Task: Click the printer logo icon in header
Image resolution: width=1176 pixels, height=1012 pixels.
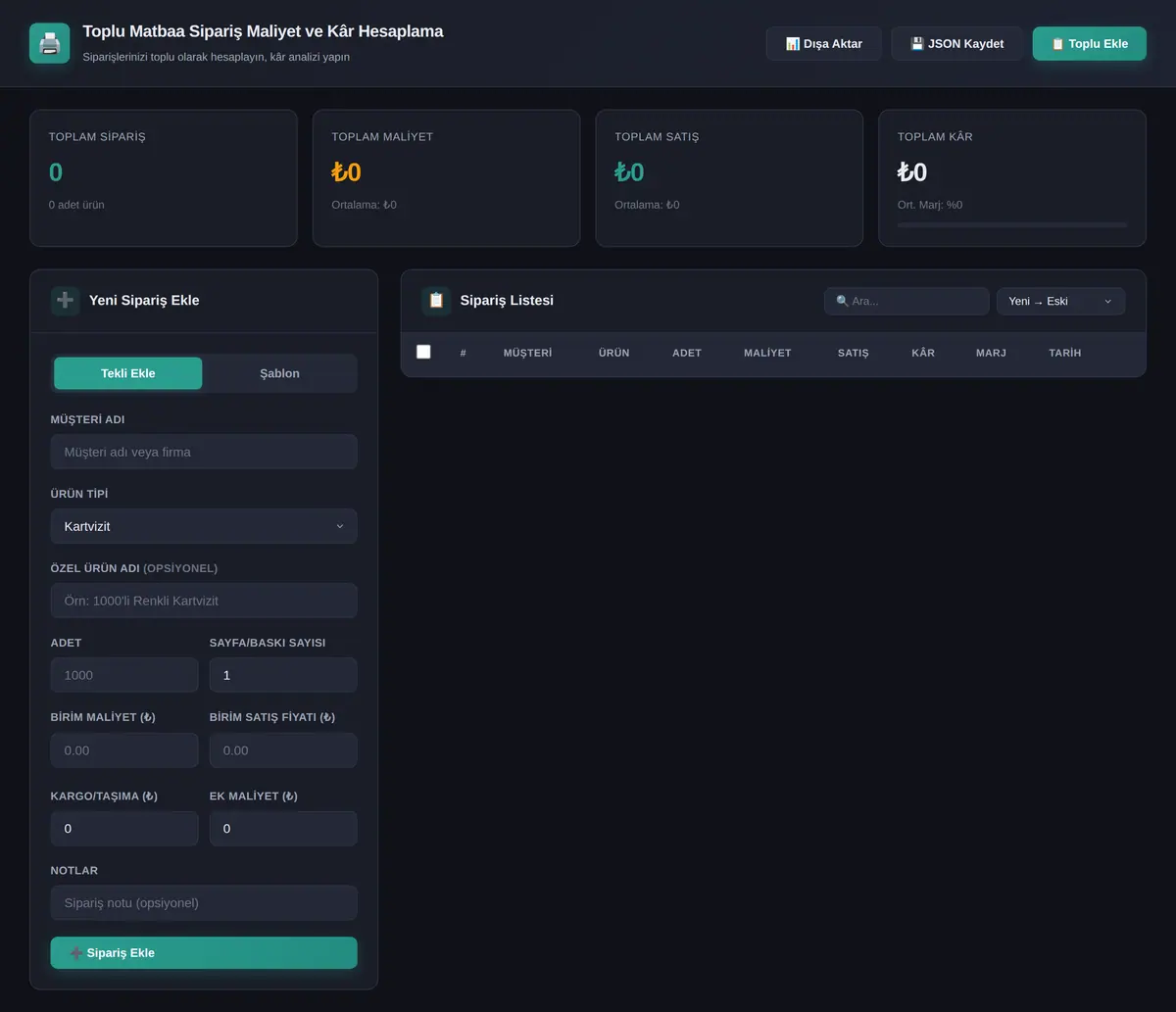Action: point(50,43)
